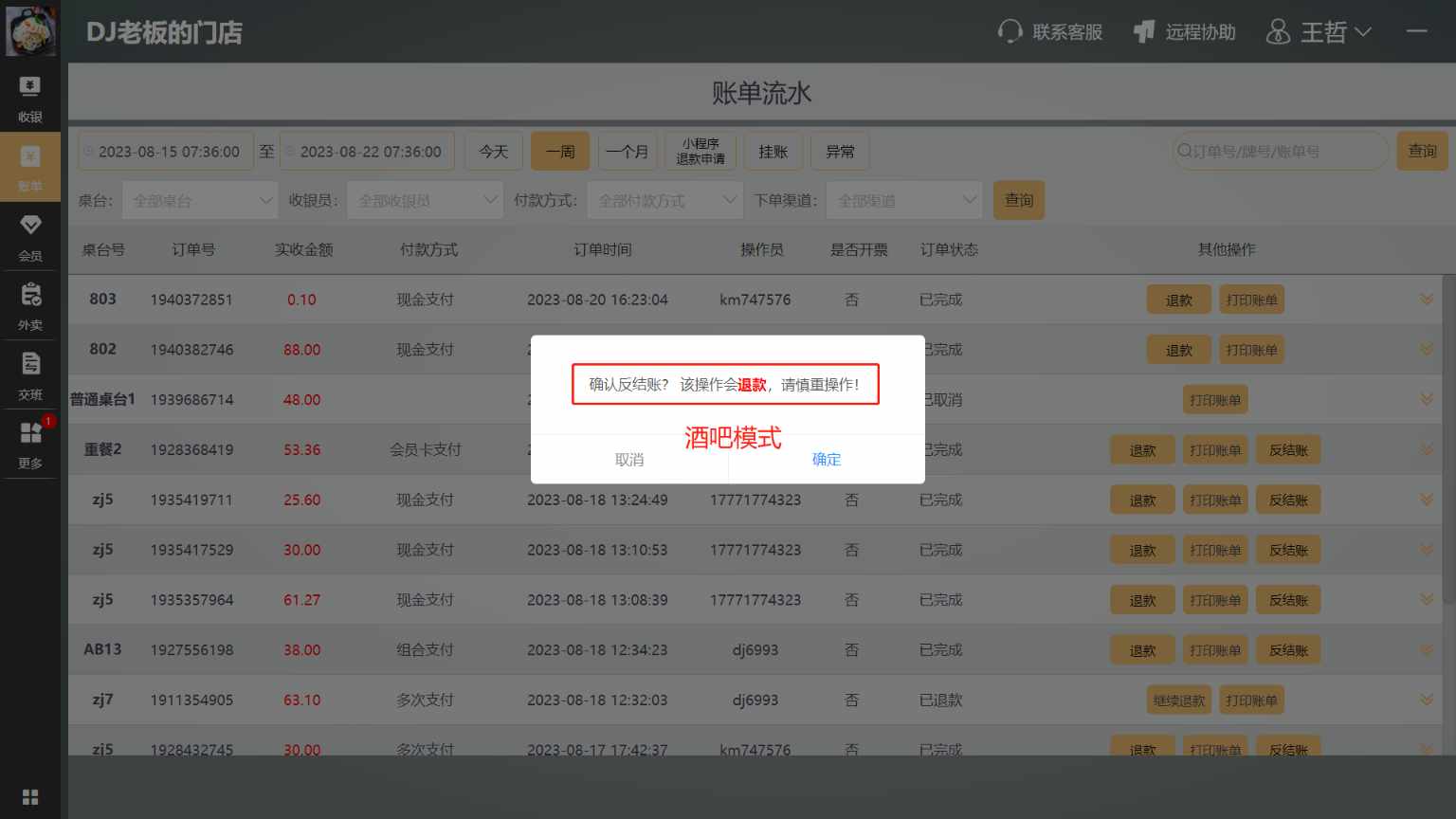This screenshot has height=819, width=1456.
Task: Select operator km747576 in table 803 row
Action: [755, 300]
